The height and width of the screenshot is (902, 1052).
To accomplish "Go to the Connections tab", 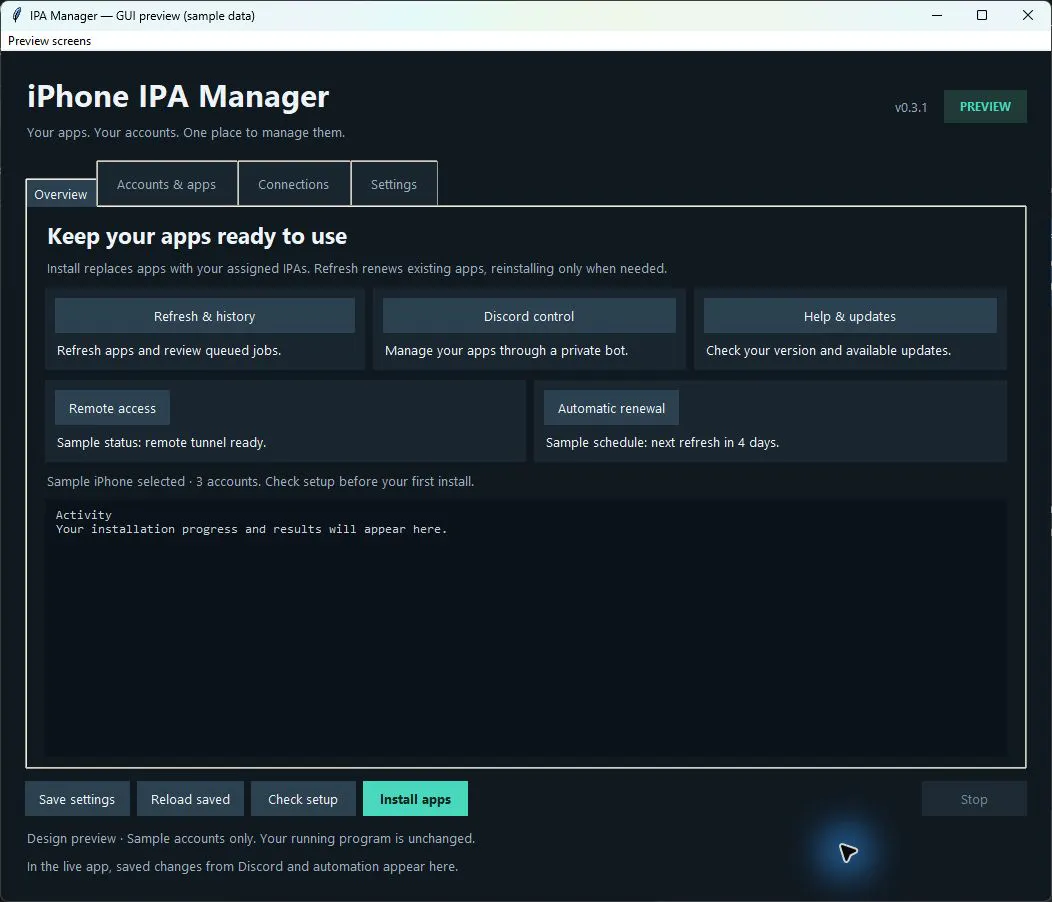I will 294,184.
